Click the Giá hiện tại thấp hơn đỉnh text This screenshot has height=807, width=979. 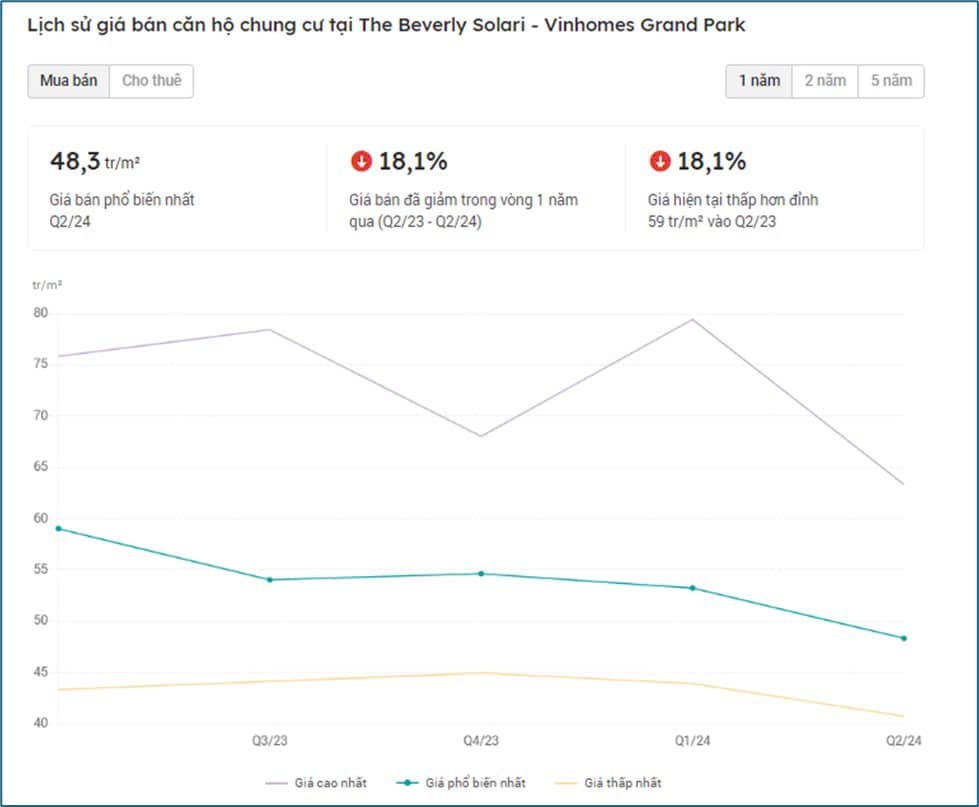733,210
